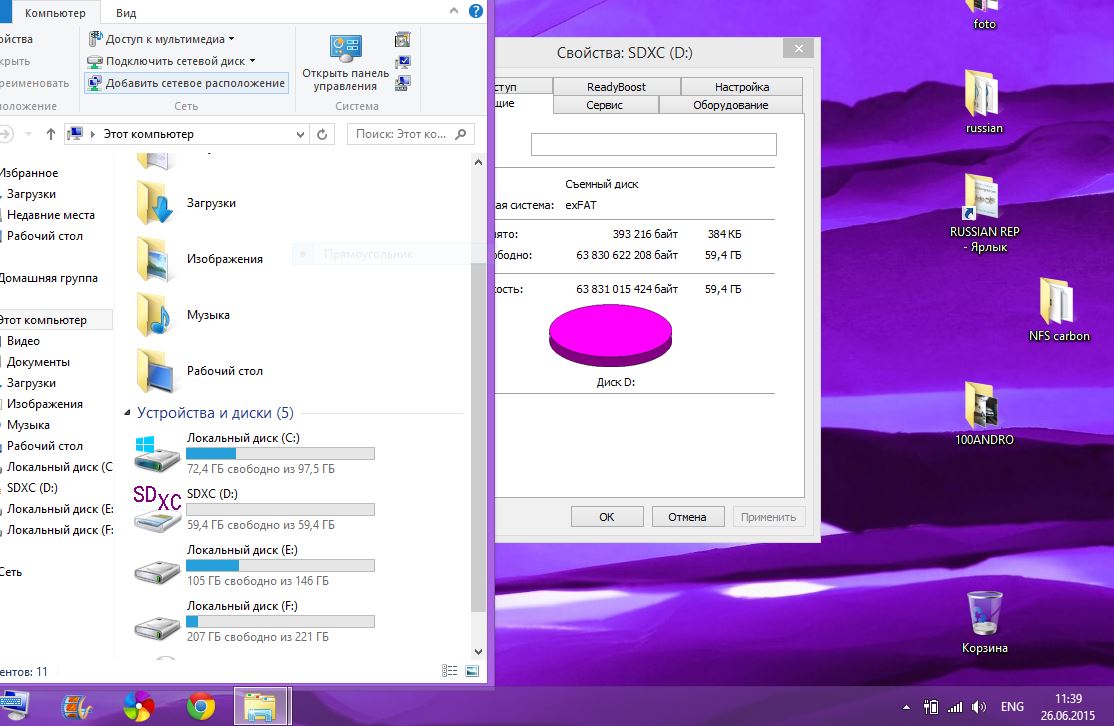Click the refresh button beside address bar

pos(323,134)
